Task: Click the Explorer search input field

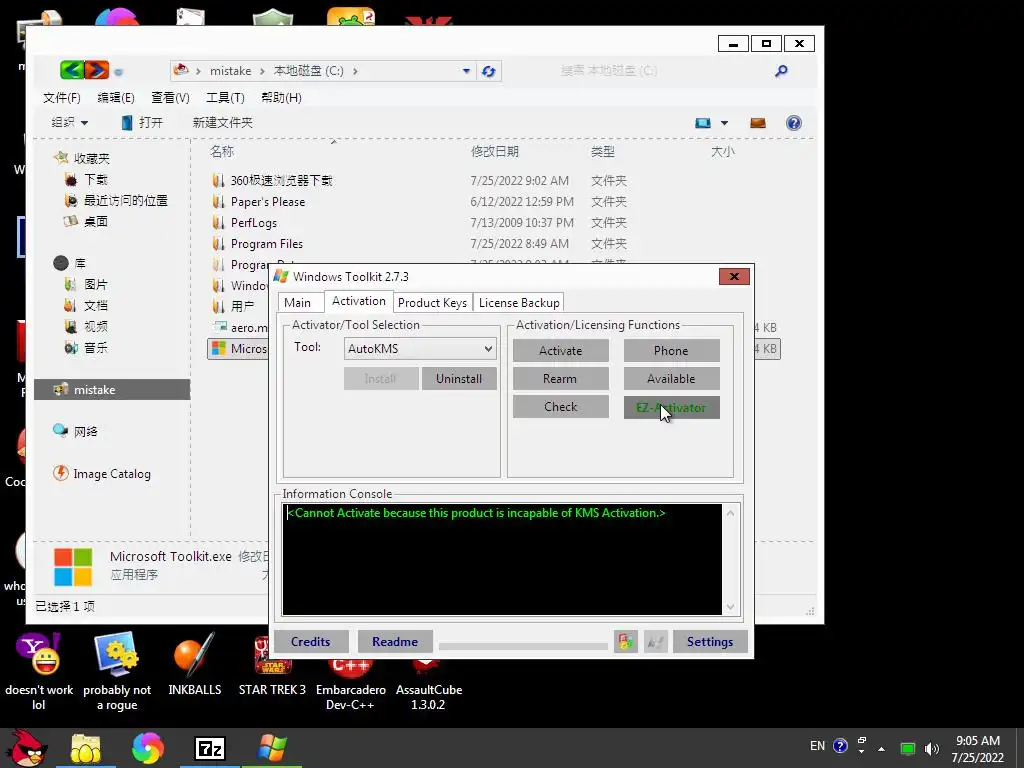Action: [662, 71]
